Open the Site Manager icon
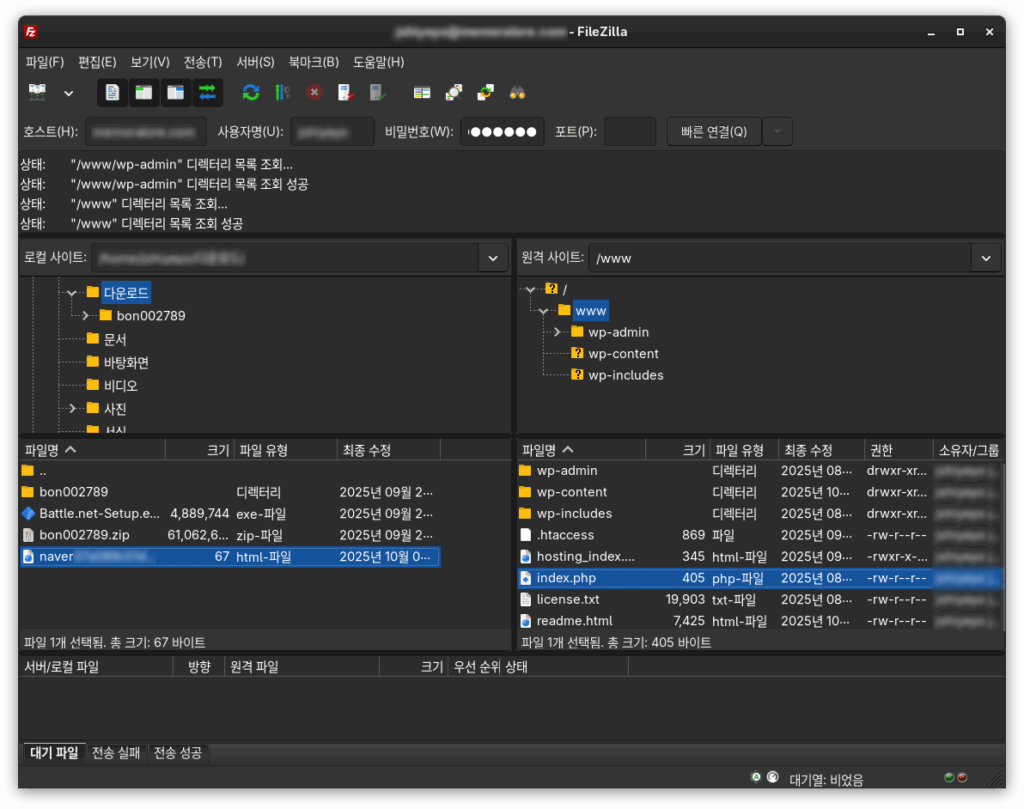1024x809 pixels. pyautogui.click(x=38, y=92)
